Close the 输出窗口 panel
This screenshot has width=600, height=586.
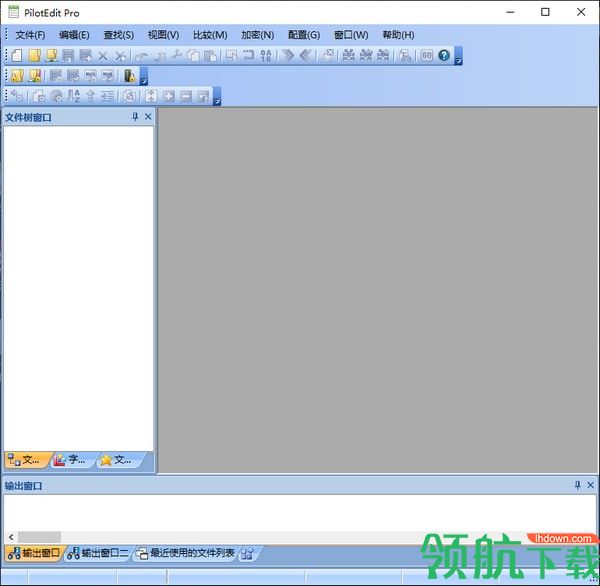click(590, 485)
